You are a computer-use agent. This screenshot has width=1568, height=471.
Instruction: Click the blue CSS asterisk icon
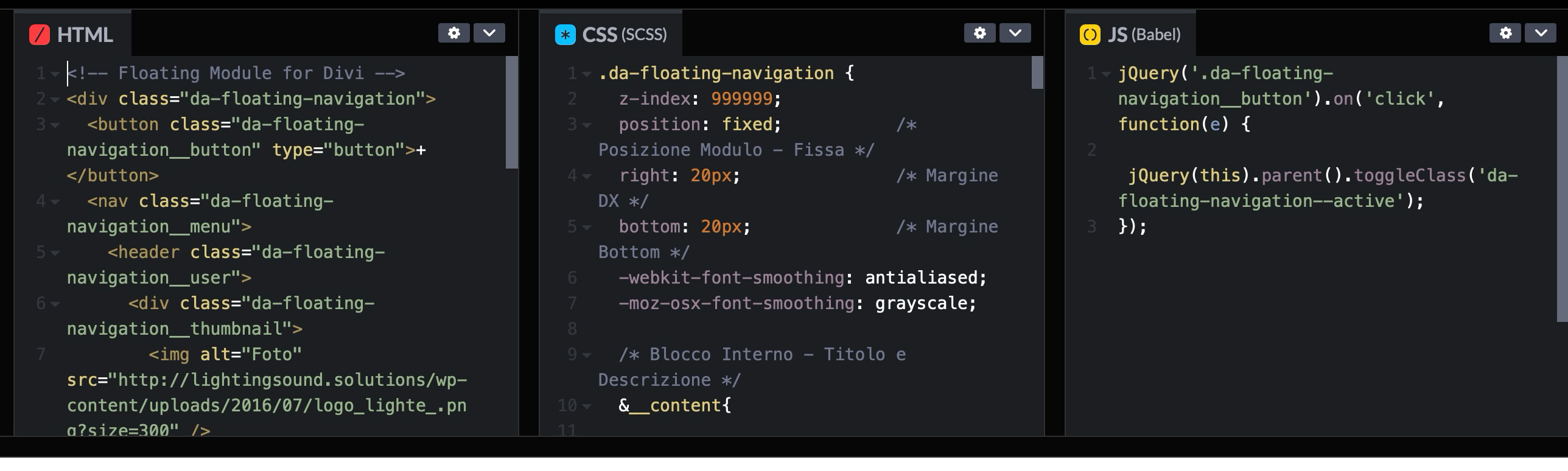tap(565, 35)
